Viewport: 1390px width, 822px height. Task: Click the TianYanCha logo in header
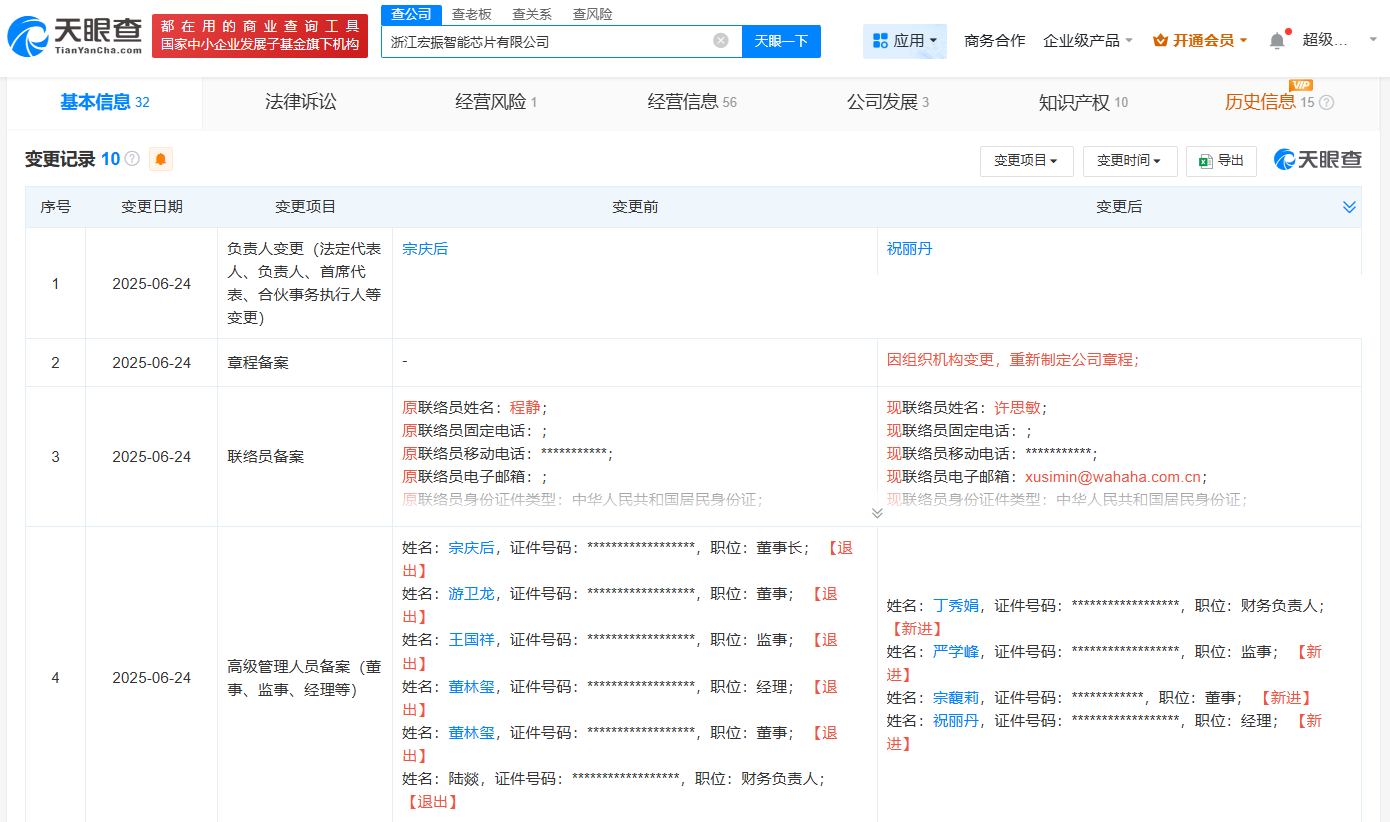click(x=75, y=36)
